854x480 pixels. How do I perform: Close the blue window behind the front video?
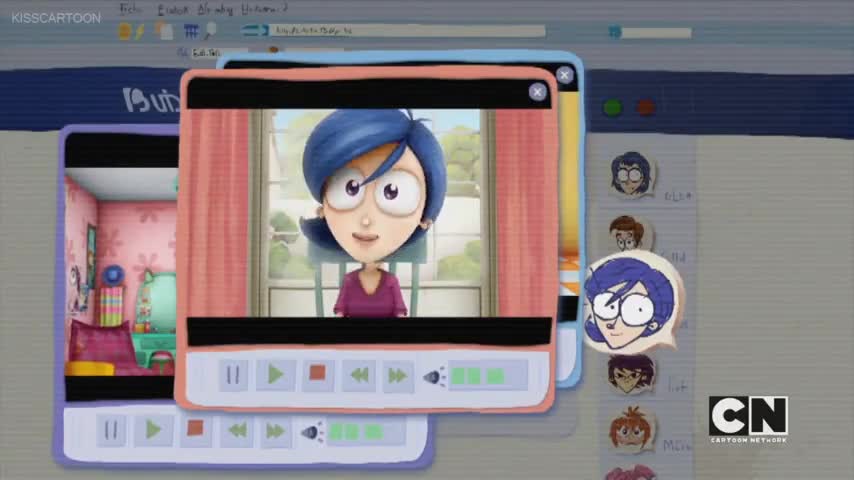coord(565,75)
